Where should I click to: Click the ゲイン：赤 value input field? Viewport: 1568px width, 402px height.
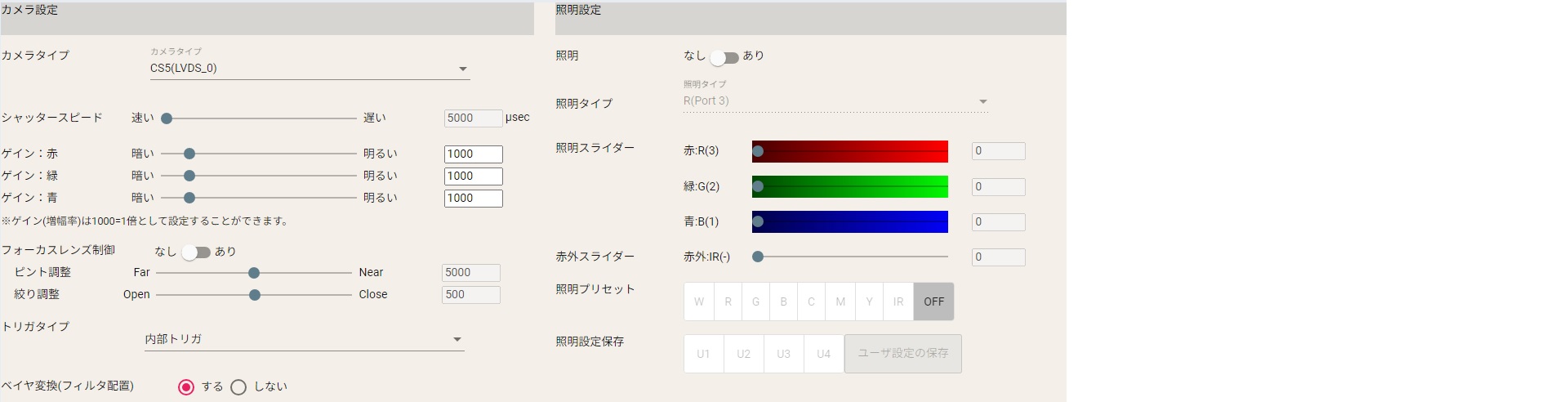tap(473, 154)
